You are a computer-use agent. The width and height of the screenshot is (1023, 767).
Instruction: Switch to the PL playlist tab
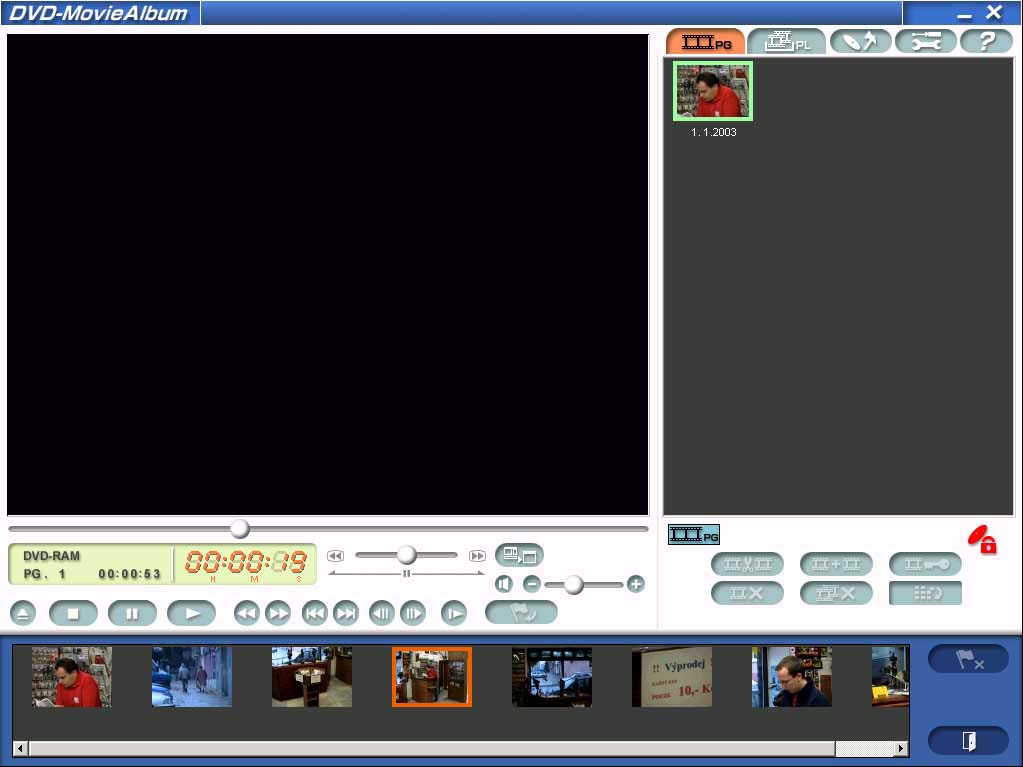click(786, 41)
